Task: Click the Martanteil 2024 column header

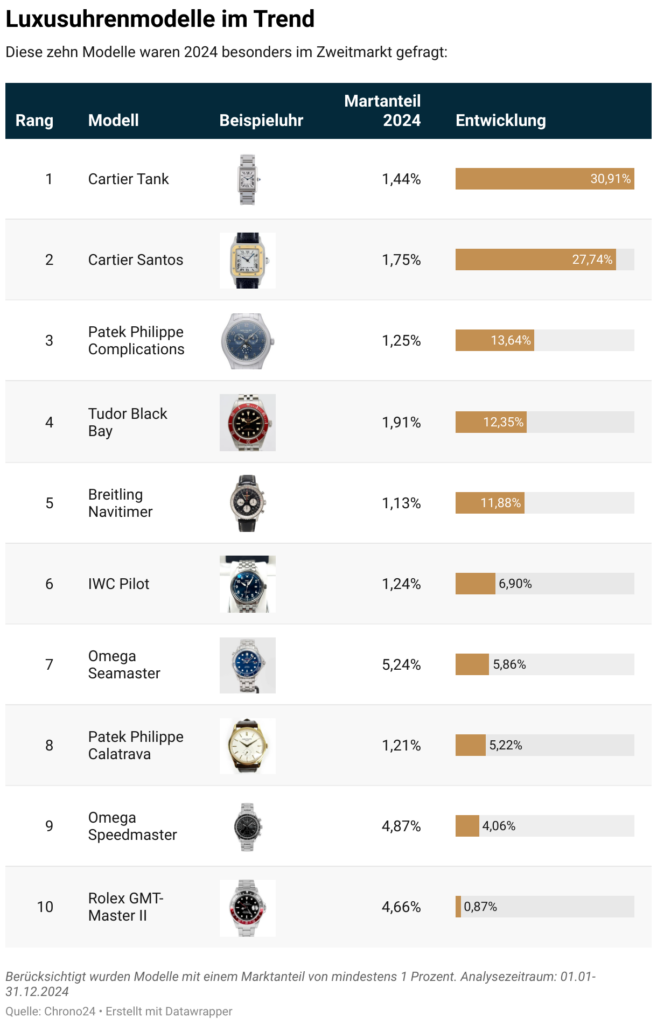Action: point(383,110)
